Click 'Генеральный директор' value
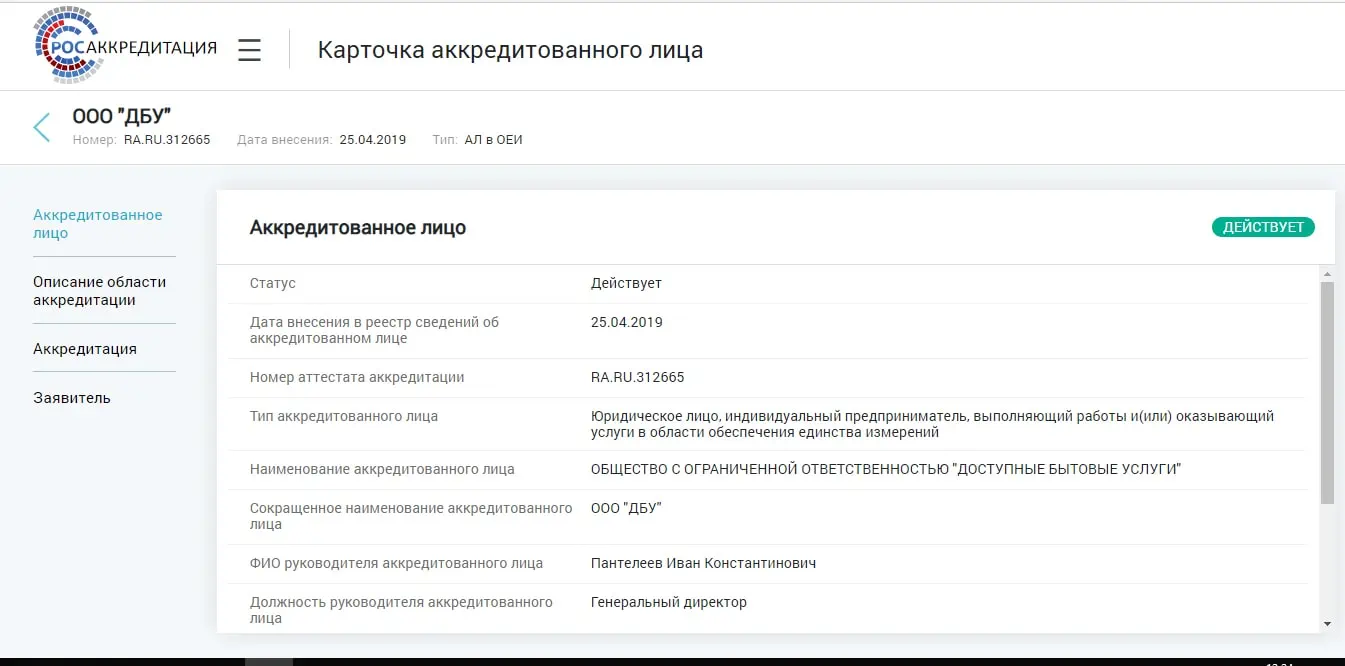This screenshot has height=666, width=1345. [x=669, y=602]
